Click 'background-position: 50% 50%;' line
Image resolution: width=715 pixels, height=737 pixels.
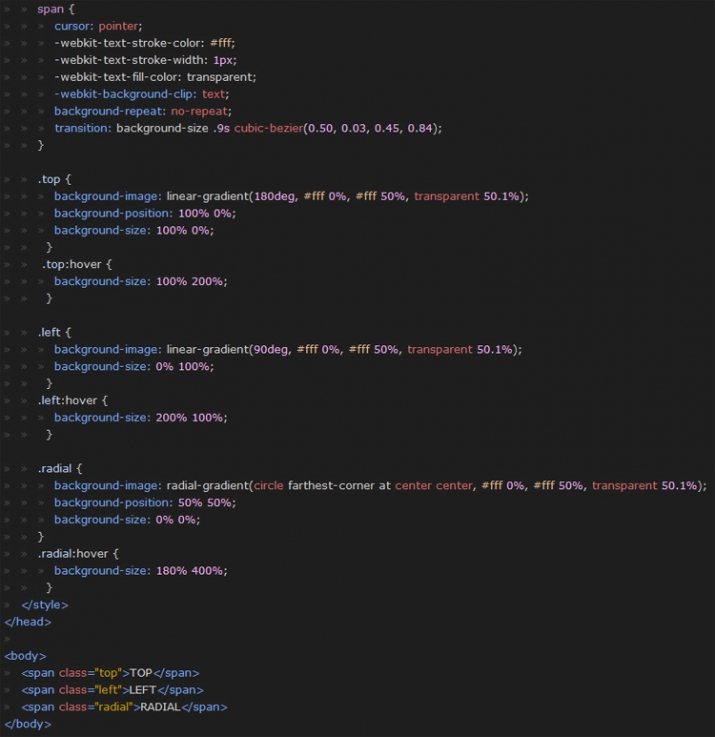click(145, 502)
